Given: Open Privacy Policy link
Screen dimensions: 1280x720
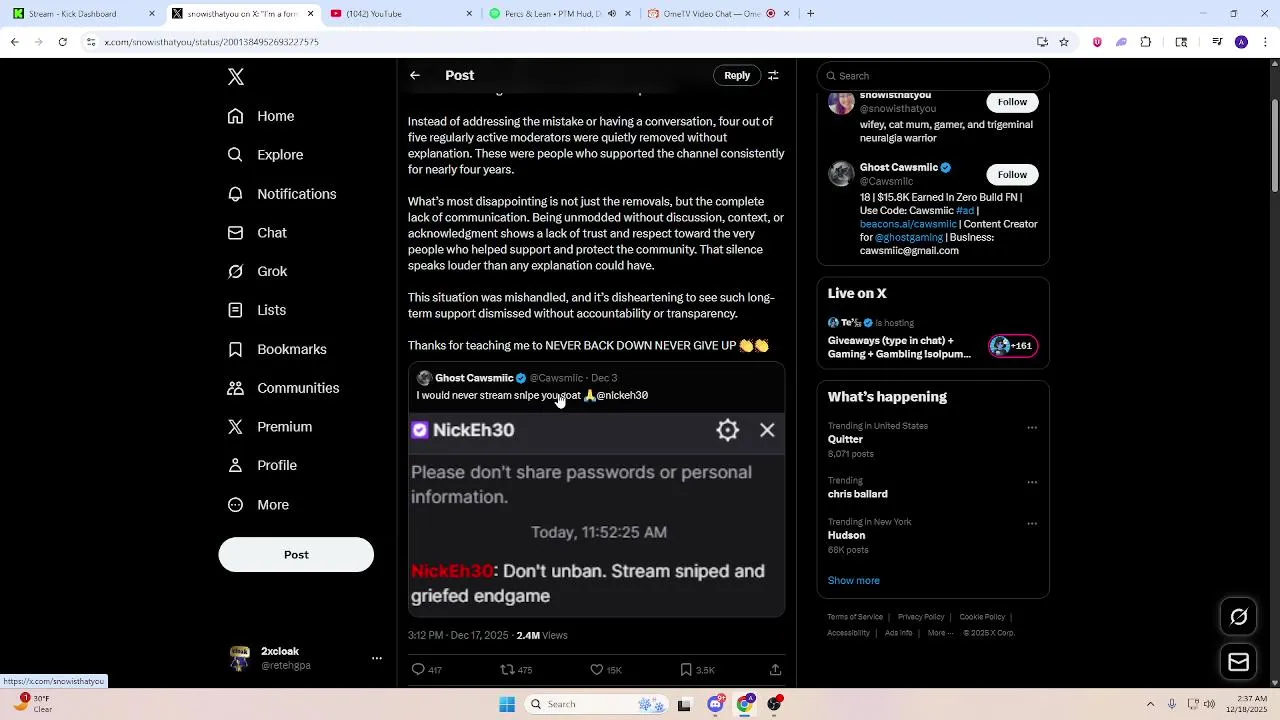Looking at the screenshot, I should point(921,617).
